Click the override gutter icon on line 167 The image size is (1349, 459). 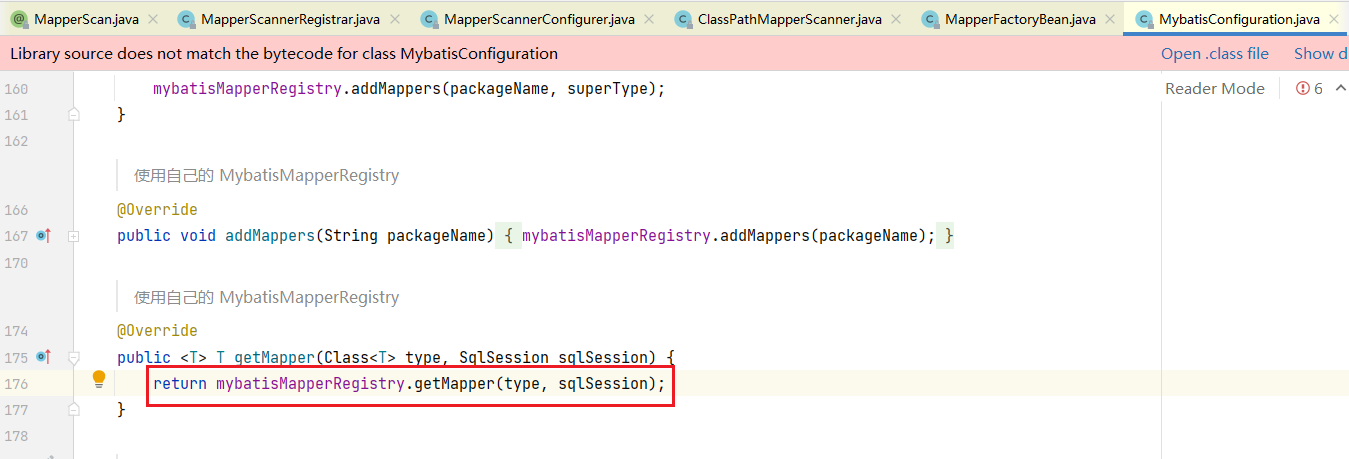coord(43,236)
